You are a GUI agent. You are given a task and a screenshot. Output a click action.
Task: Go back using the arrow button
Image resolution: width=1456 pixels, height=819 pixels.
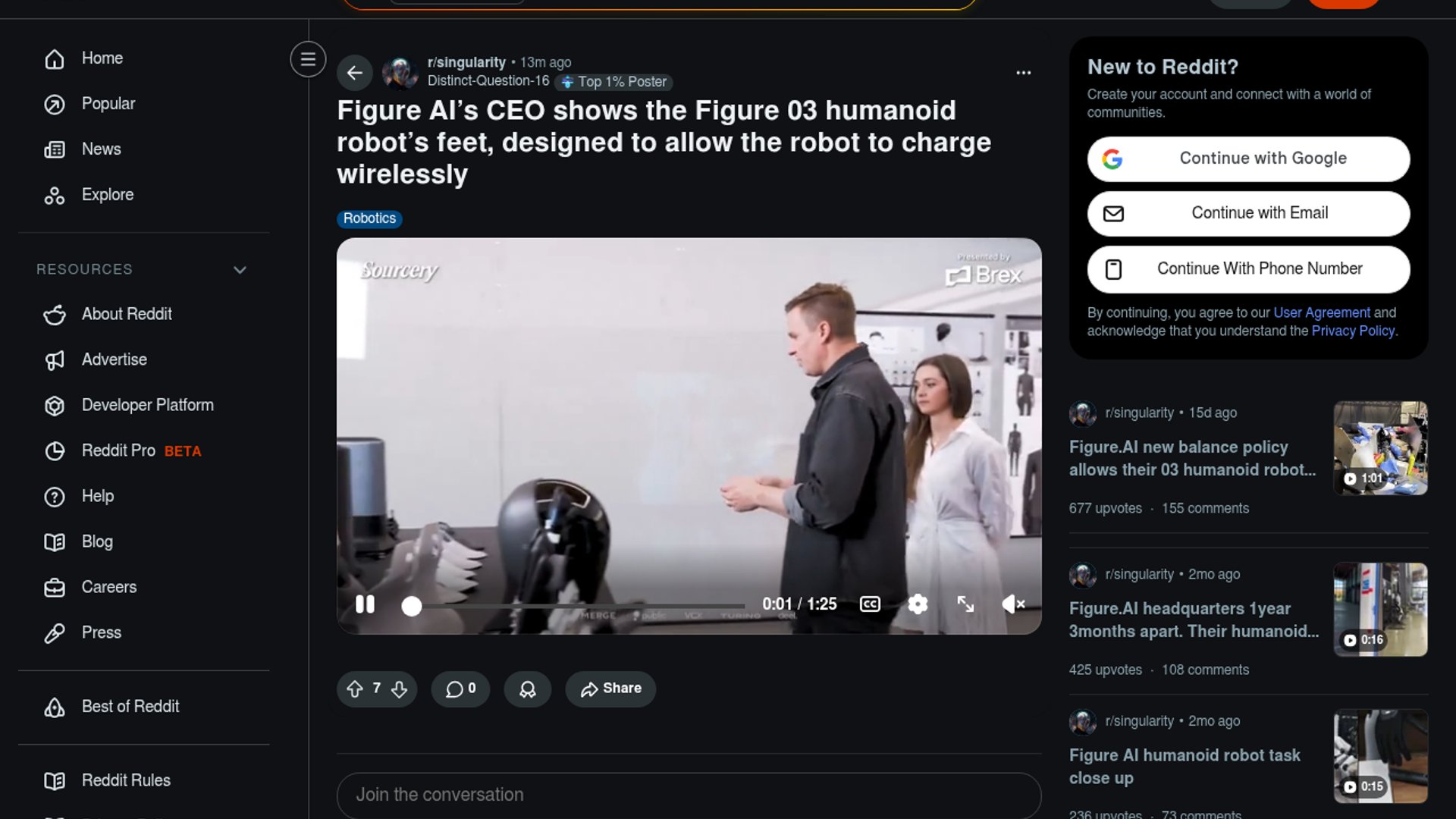(354, 73)
